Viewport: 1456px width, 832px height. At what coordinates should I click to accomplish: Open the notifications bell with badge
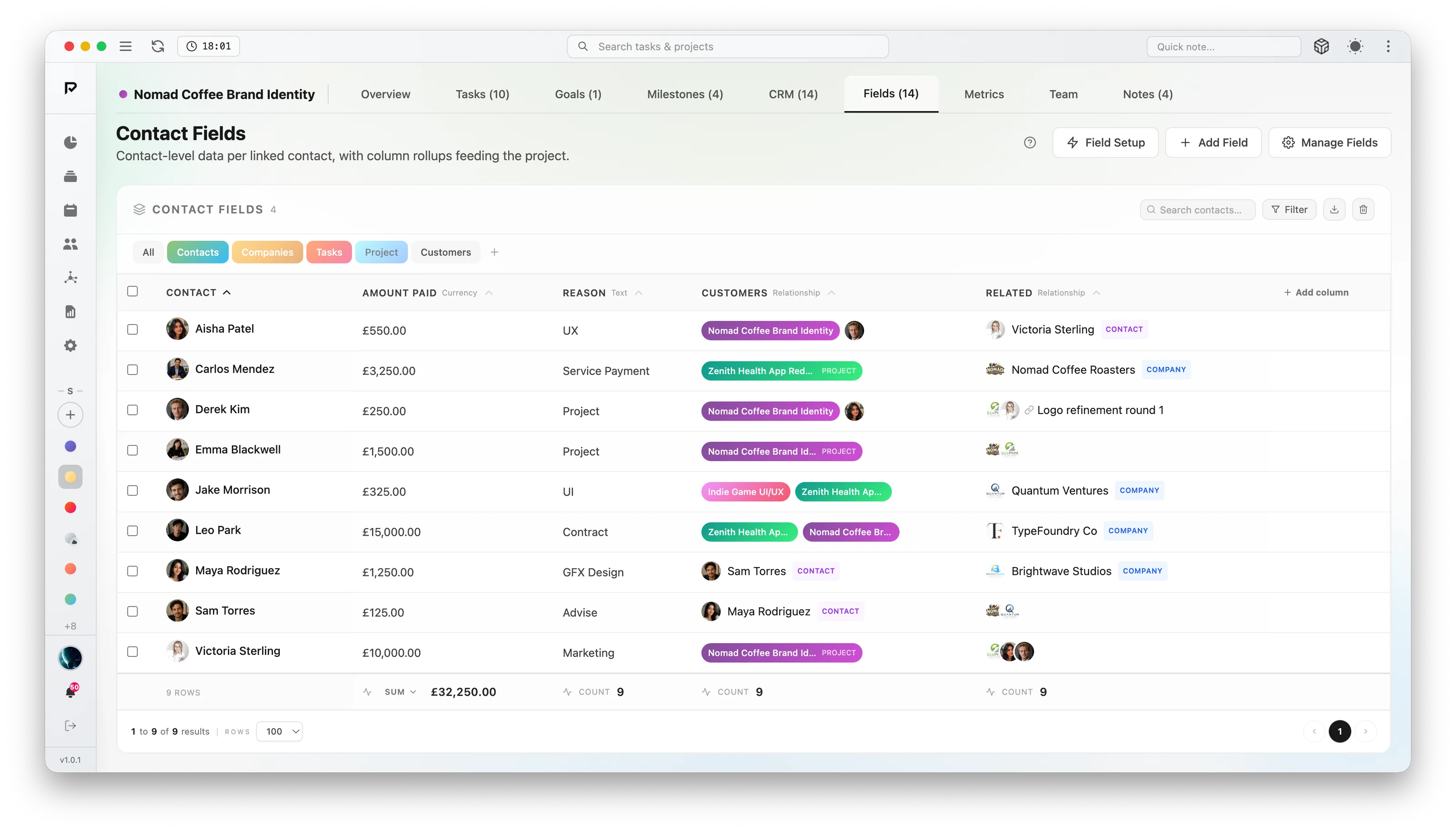70,692
